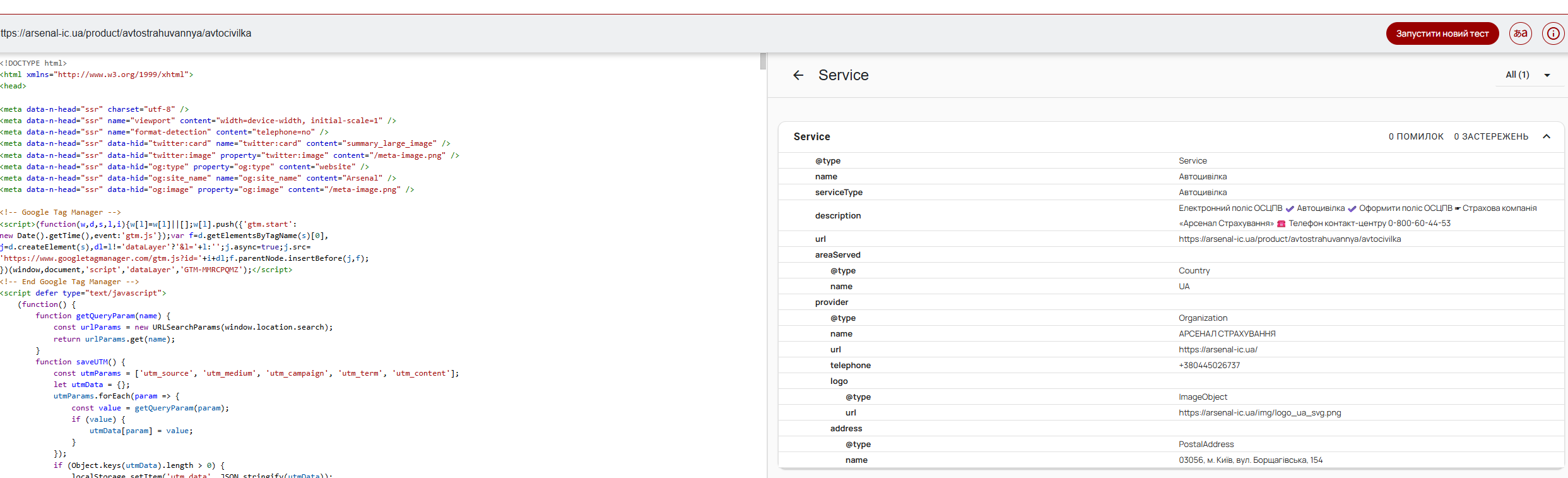The width and height of the screenshot is (1568, 478).
Task: Click the 'charset="utf-8"' meta line
Action: [x=95, y=109]
